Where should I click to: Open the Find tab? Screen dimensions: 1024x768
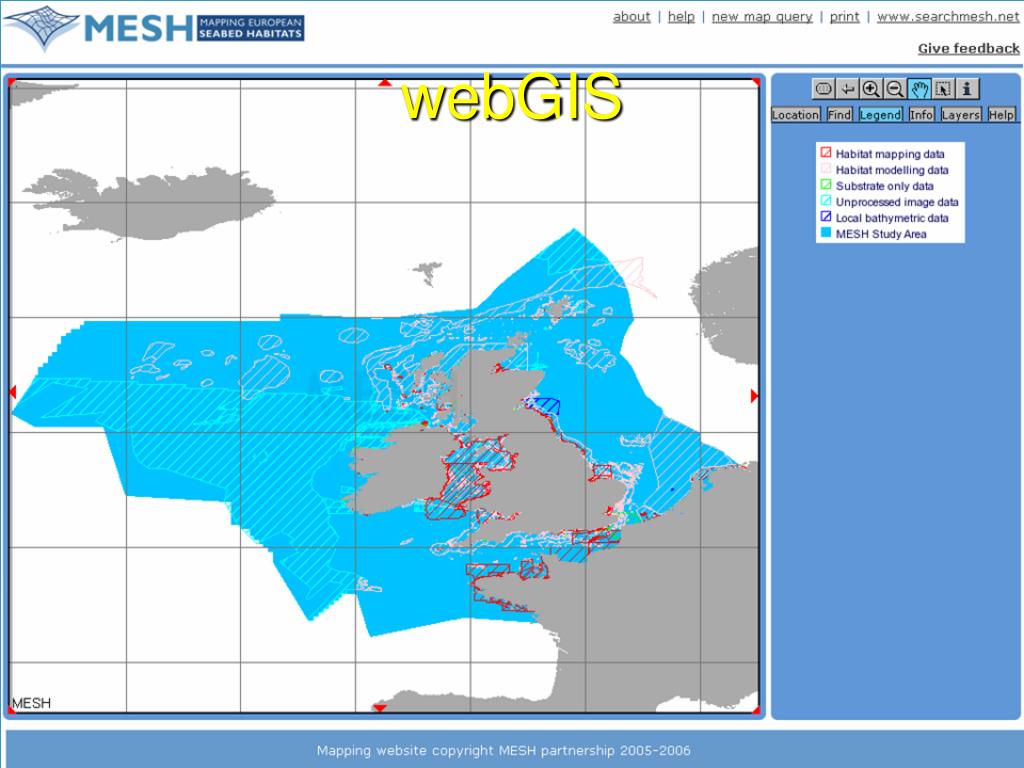coord(839,115)
